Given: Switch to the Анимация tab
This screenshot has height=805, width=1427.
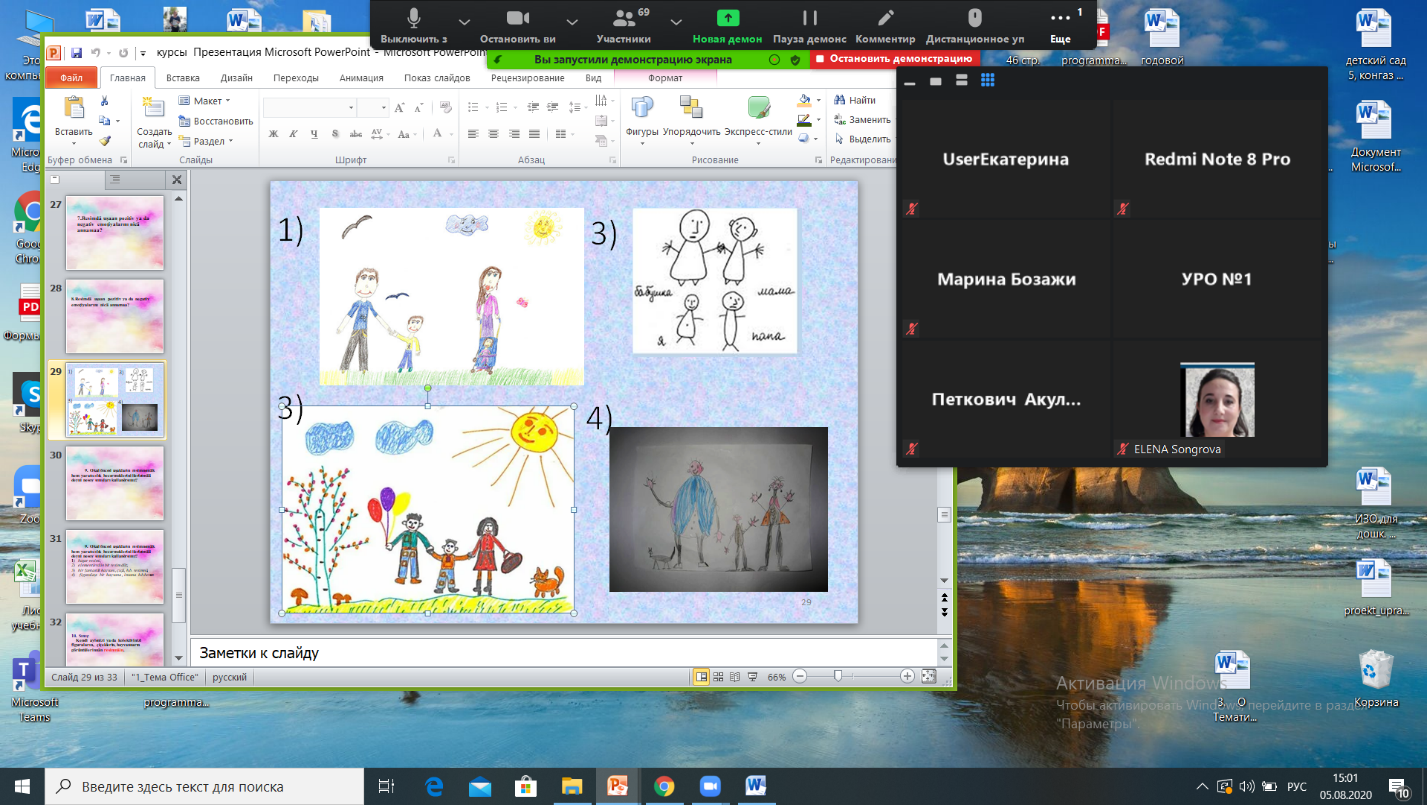Looking at the screenshot, I should click(360, 78).
